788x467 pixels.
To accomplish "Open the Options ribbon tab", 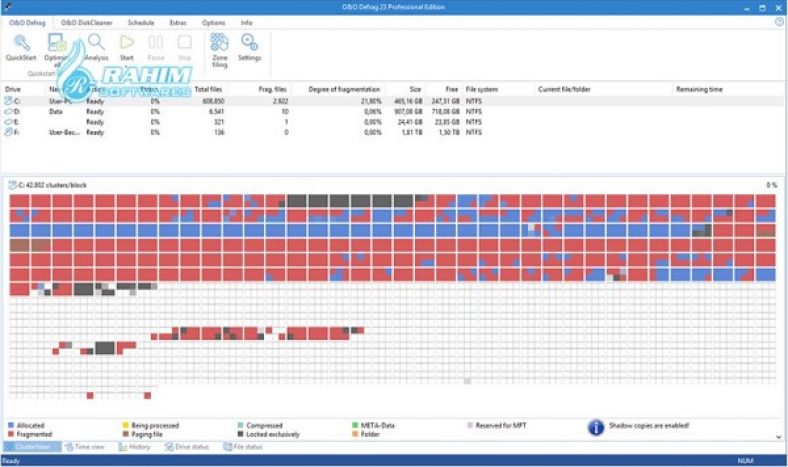I will pyautogui.click(x=214, y=23).
